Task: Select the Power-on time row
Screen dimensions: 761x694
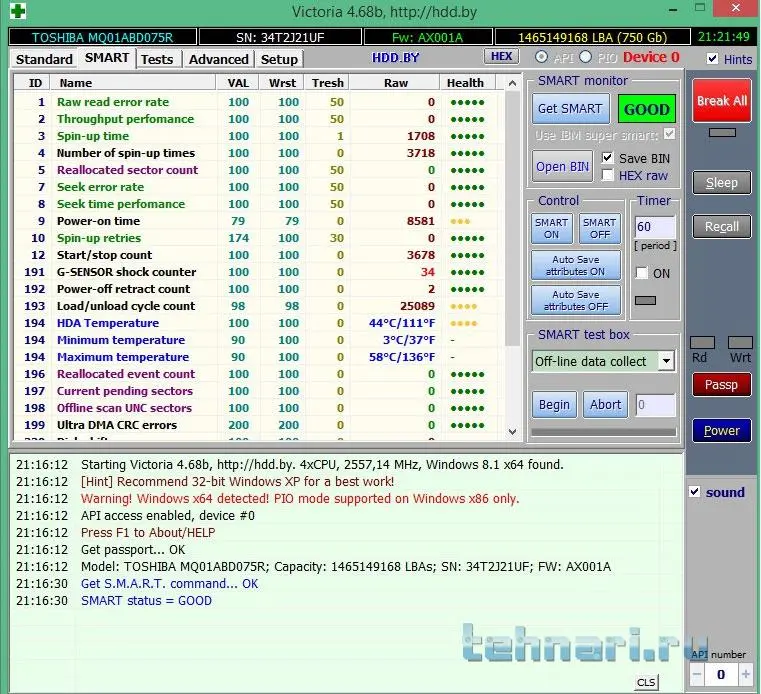Action: 259,221
